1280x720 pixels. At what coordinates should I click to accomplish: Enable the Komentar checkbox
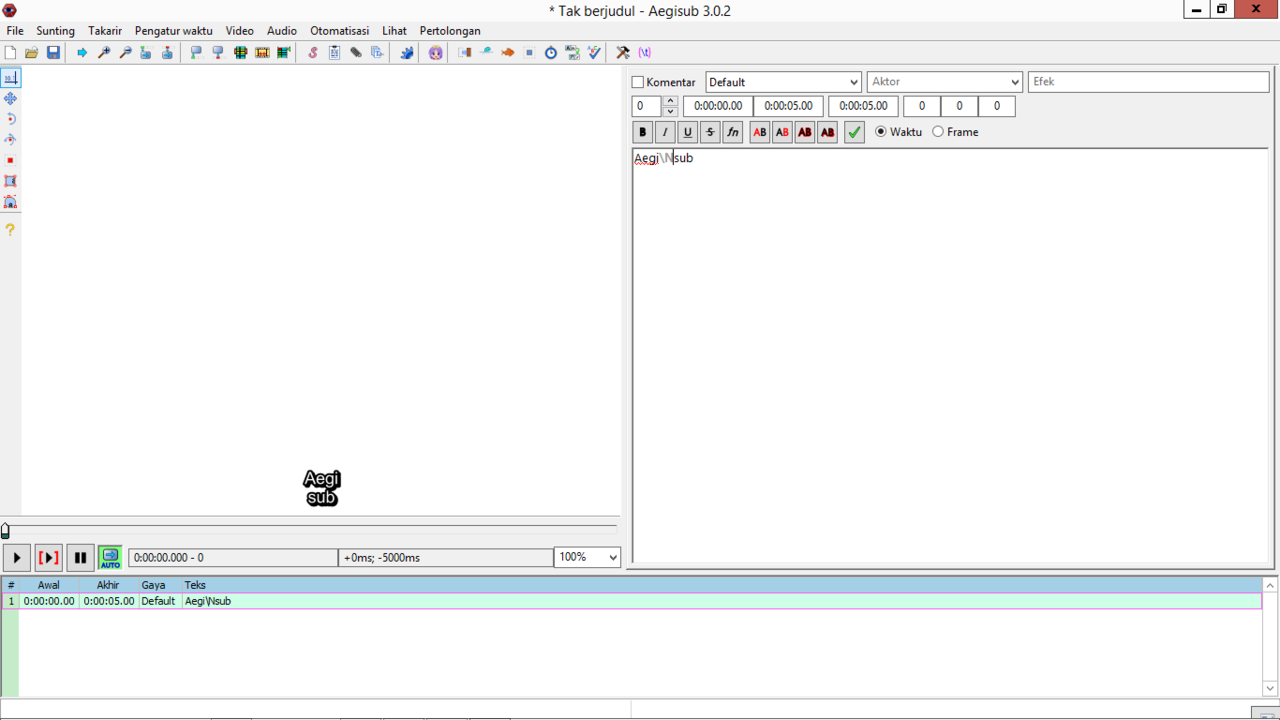(x=638, y=82)
